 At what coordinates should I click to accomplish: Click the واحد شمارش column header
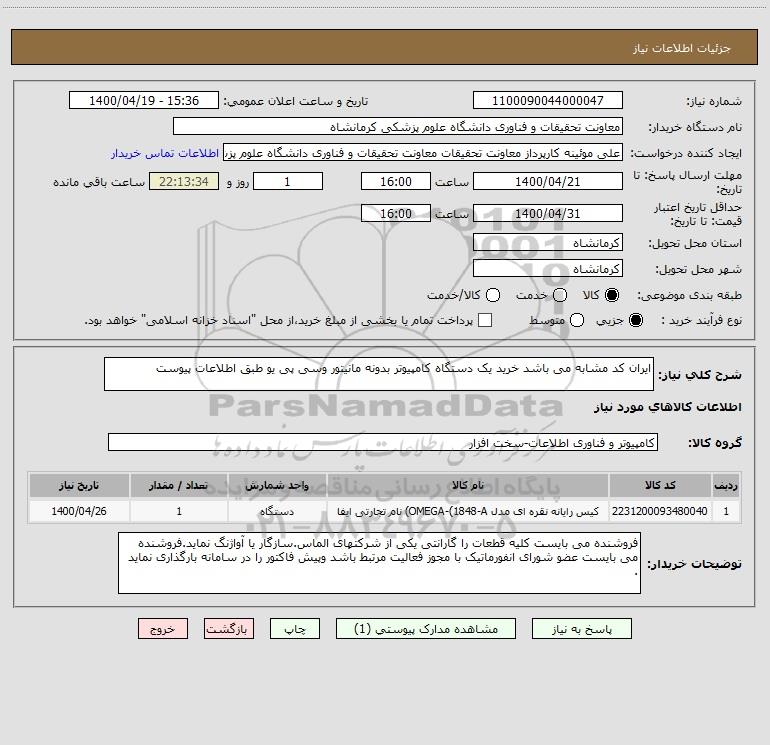click(277, 485)
